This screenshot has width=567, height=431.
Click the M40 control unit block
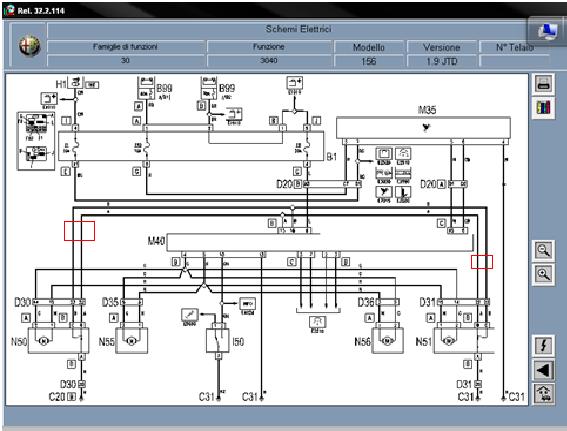[320, 242]
